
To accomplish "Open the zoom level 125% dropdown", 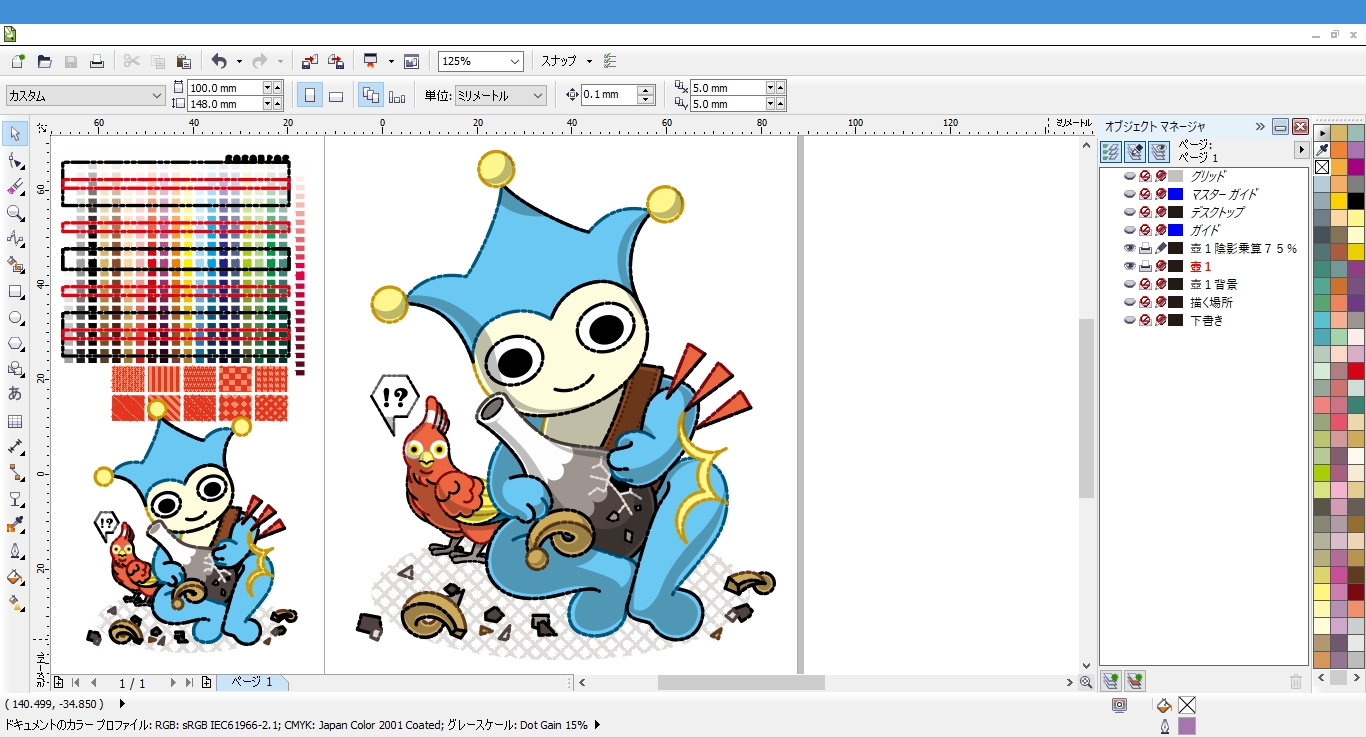I will [515, 61].
